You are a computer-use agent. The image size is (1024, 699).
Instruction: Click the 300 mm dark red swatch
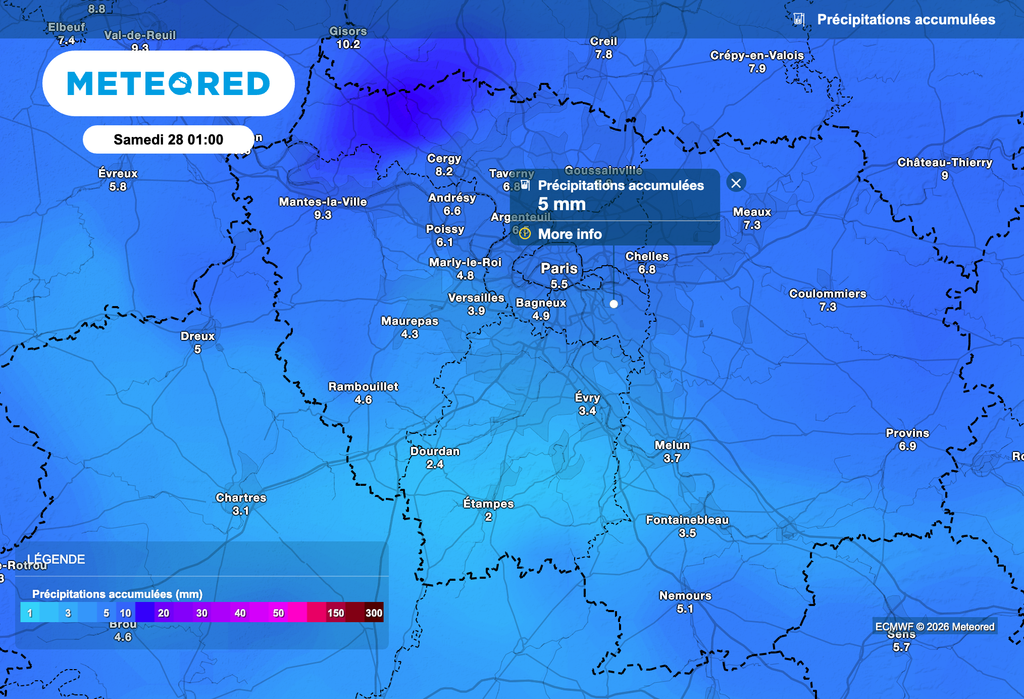374,613
